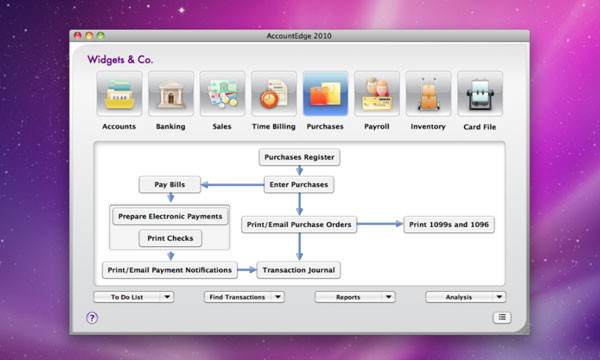Click the Inventory label text

428,127
